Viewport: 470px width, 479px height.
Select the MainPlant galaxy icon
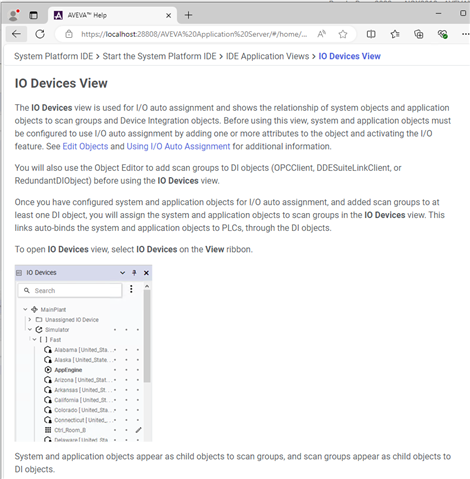(x=34, y=309)
